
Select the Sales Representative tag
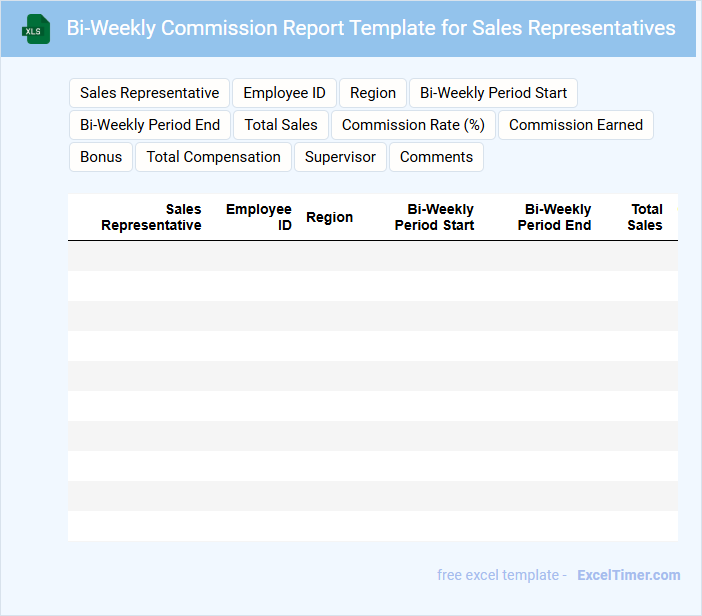pos(149,93)
